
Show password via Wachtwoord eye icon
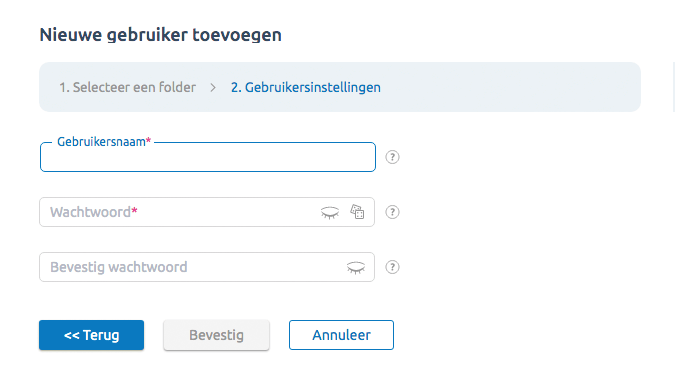pos(330,213)
